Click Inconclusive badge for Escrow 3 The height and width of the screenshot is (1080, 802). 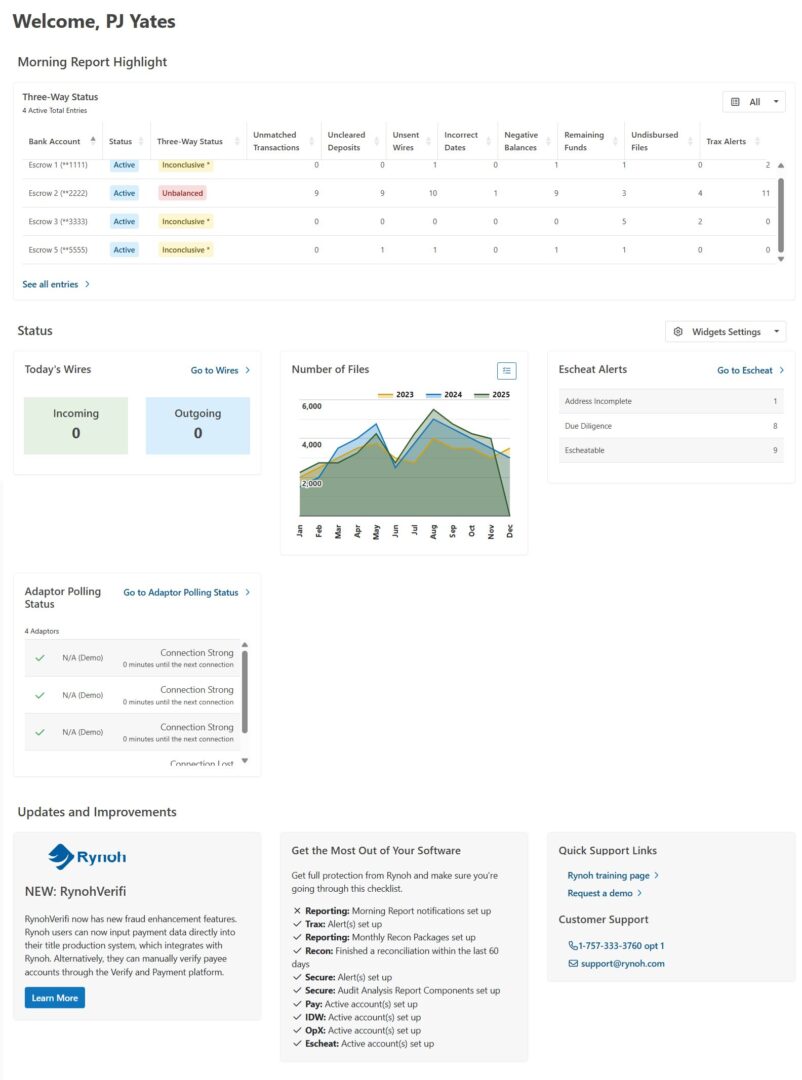coord(185,222)
